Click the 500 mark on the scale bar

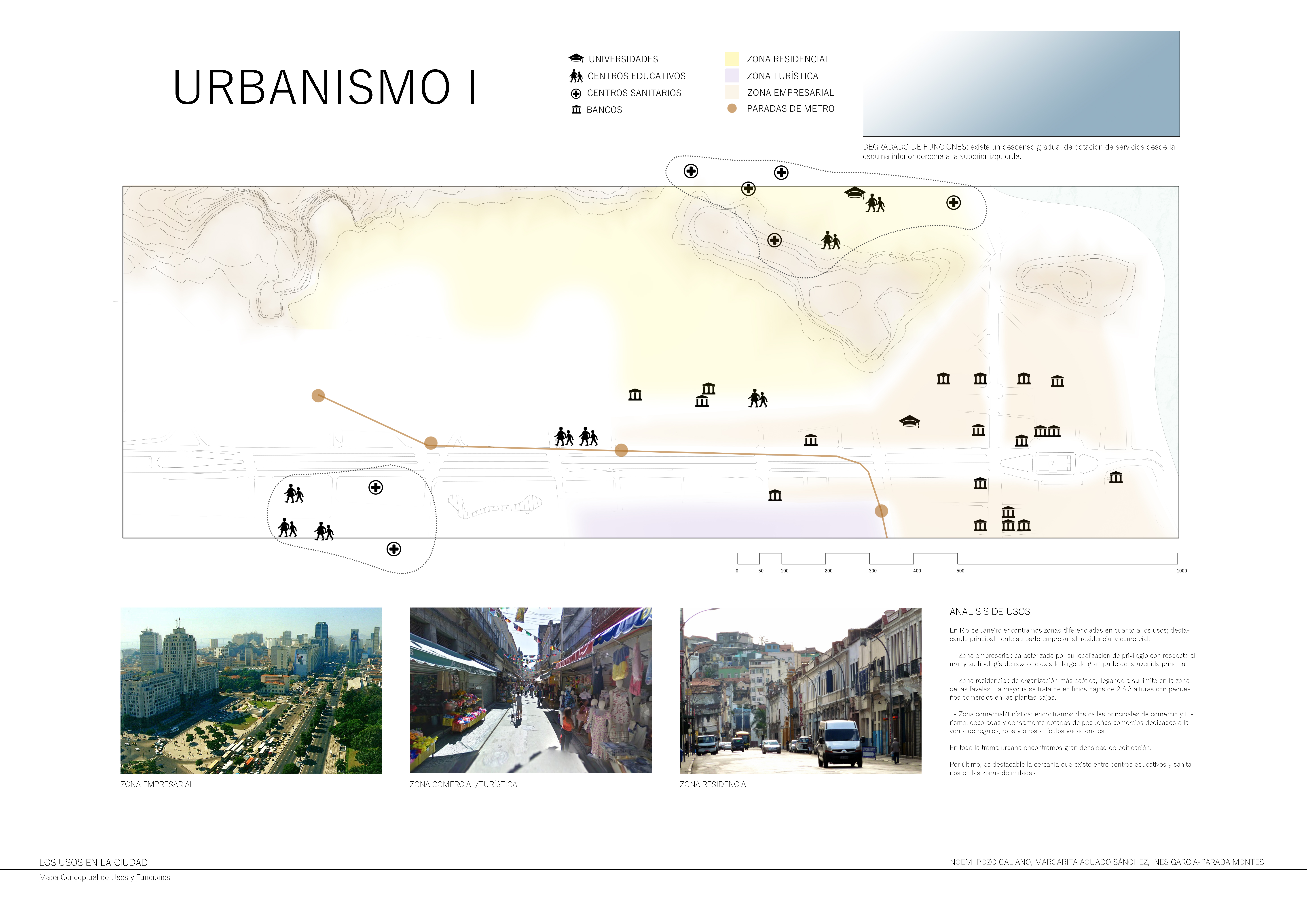pos(960,571)
